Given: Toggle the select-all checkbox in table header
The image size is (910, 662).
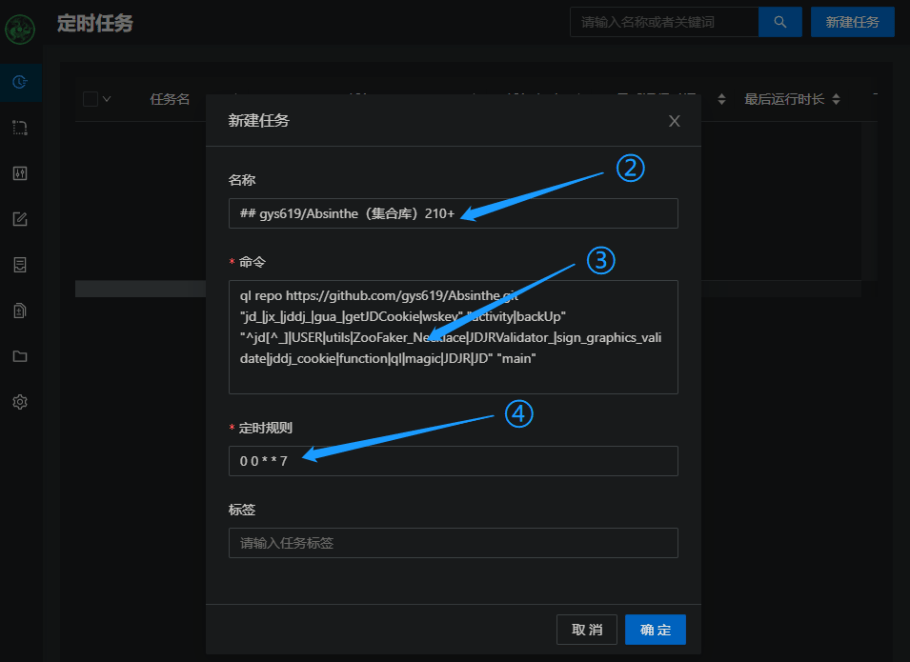Looking at the screenshot, I should (90, 99).
